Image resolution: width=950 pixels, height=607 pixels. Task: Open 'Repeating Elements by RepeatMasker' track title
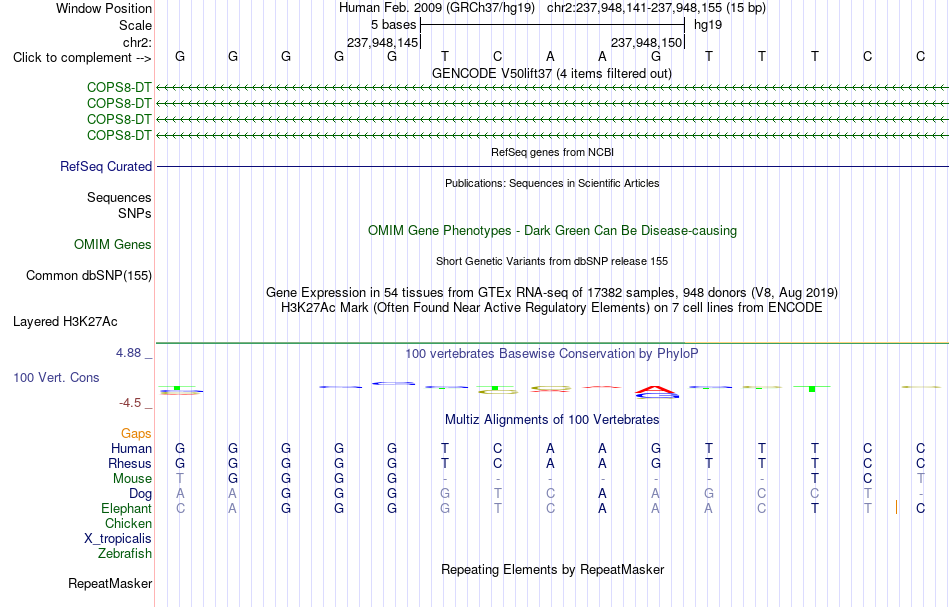pos(553,569)
